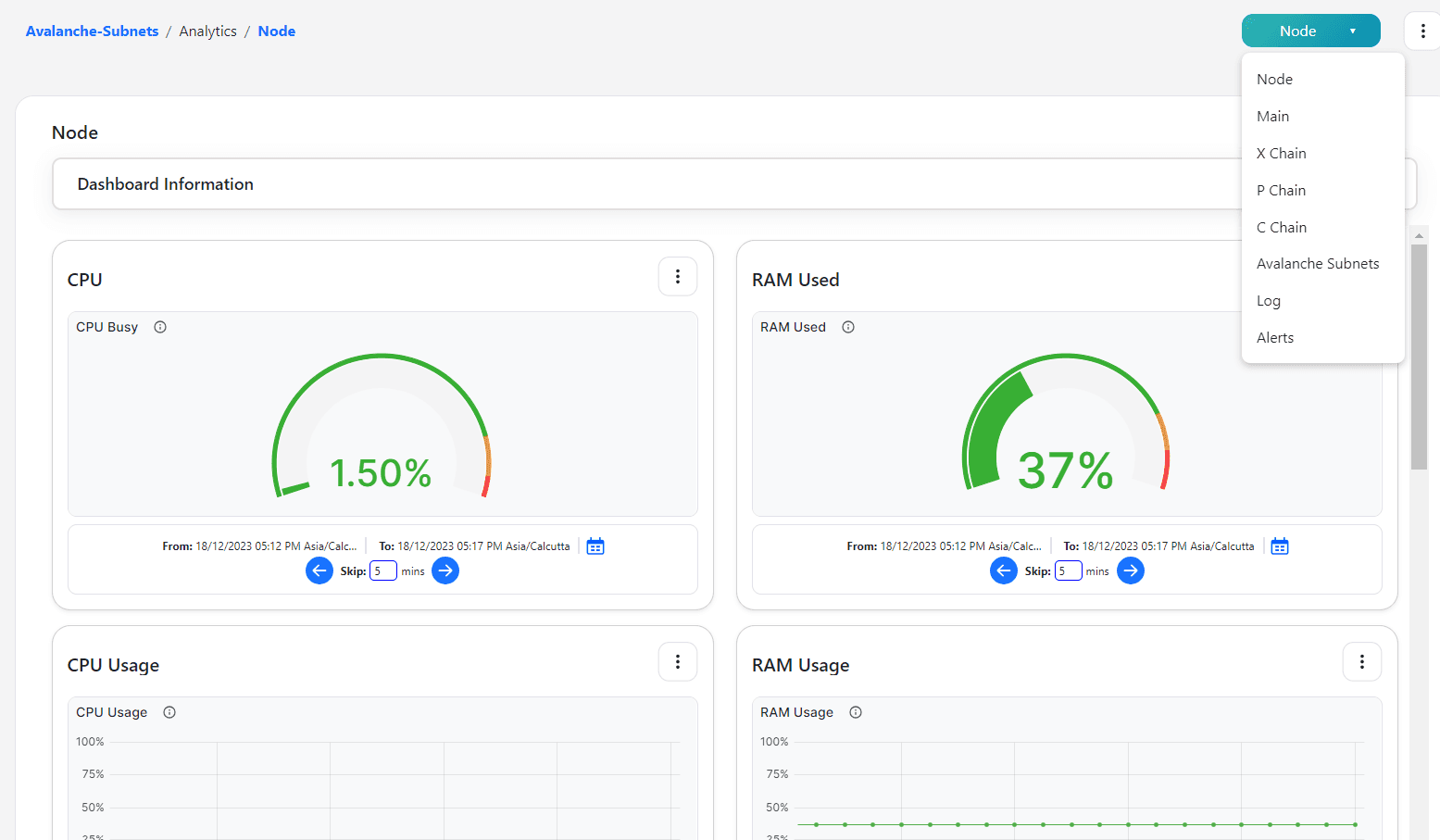
Task: Click the Analytics breadcrumb
Action: point(208,31)
